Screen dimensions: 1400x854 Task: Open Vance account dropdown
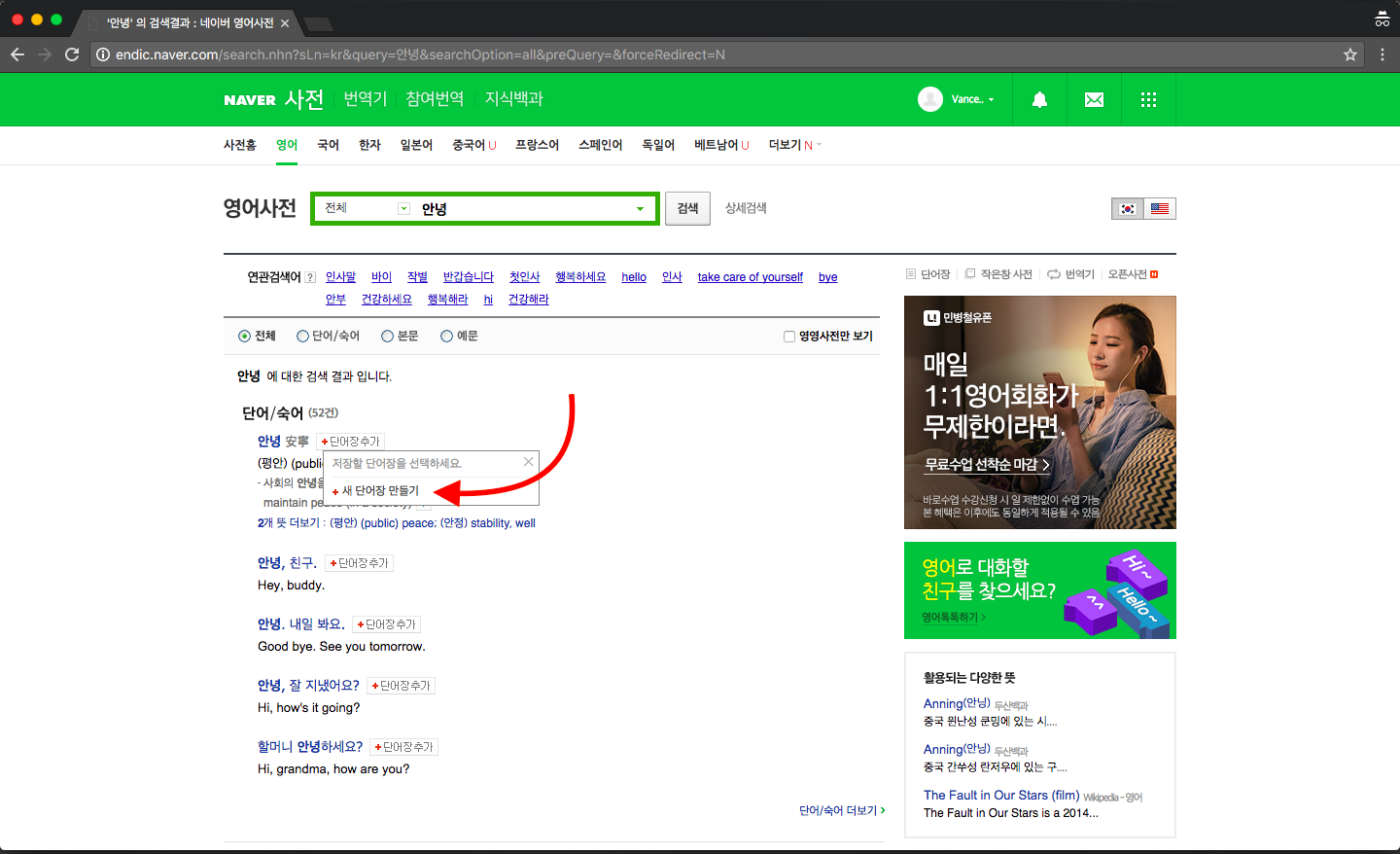tap(972, 99)
